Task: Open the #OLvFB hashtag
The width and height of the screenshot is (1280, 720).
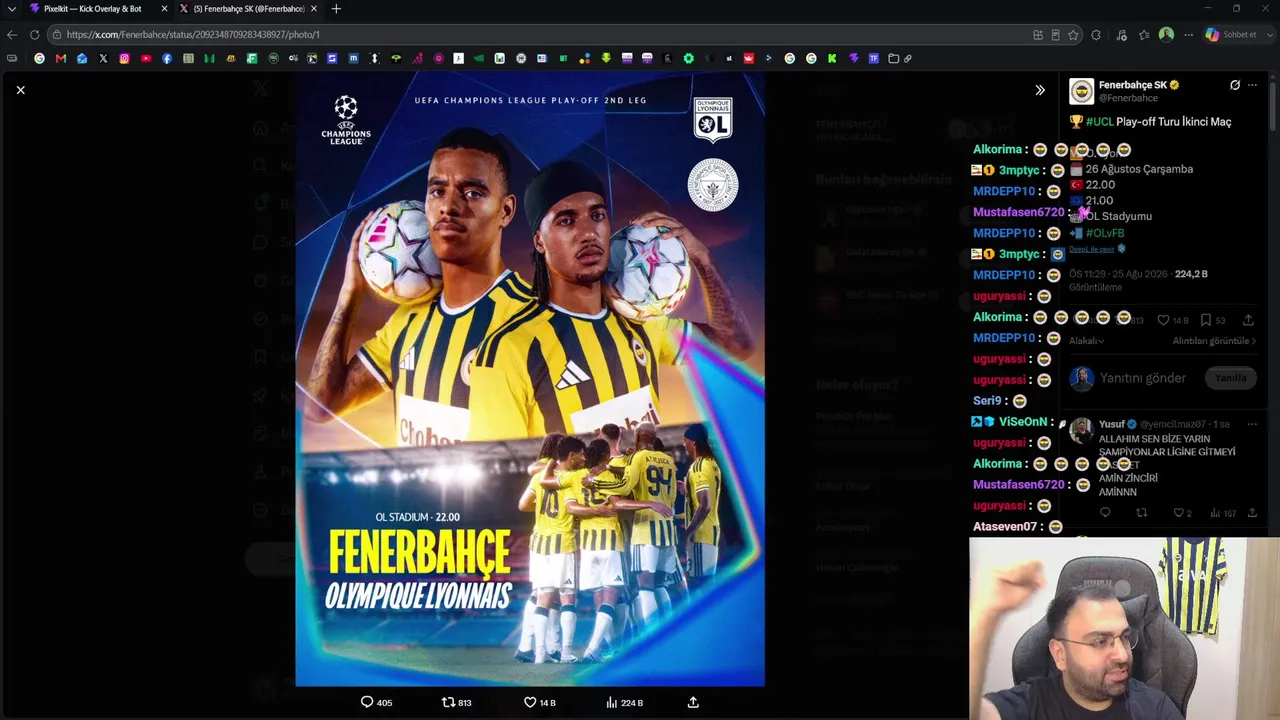Action: pyautogui.click(x=1105, y=233)
